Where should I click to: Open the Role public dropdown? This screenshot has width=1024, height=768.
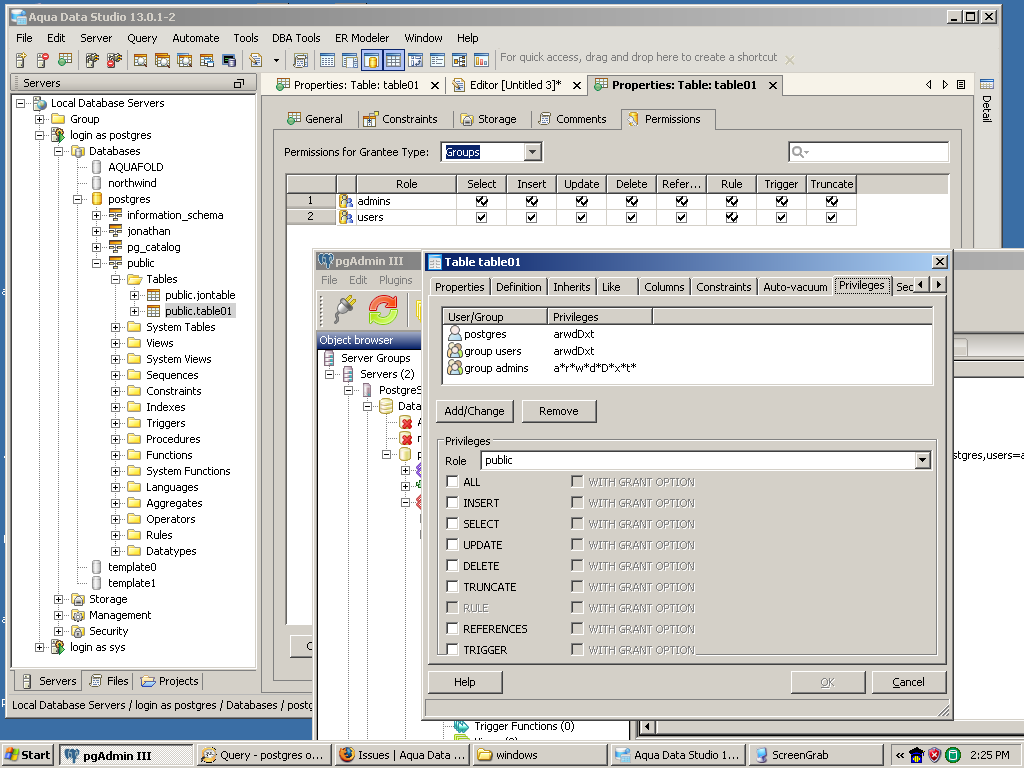(922, 460)
